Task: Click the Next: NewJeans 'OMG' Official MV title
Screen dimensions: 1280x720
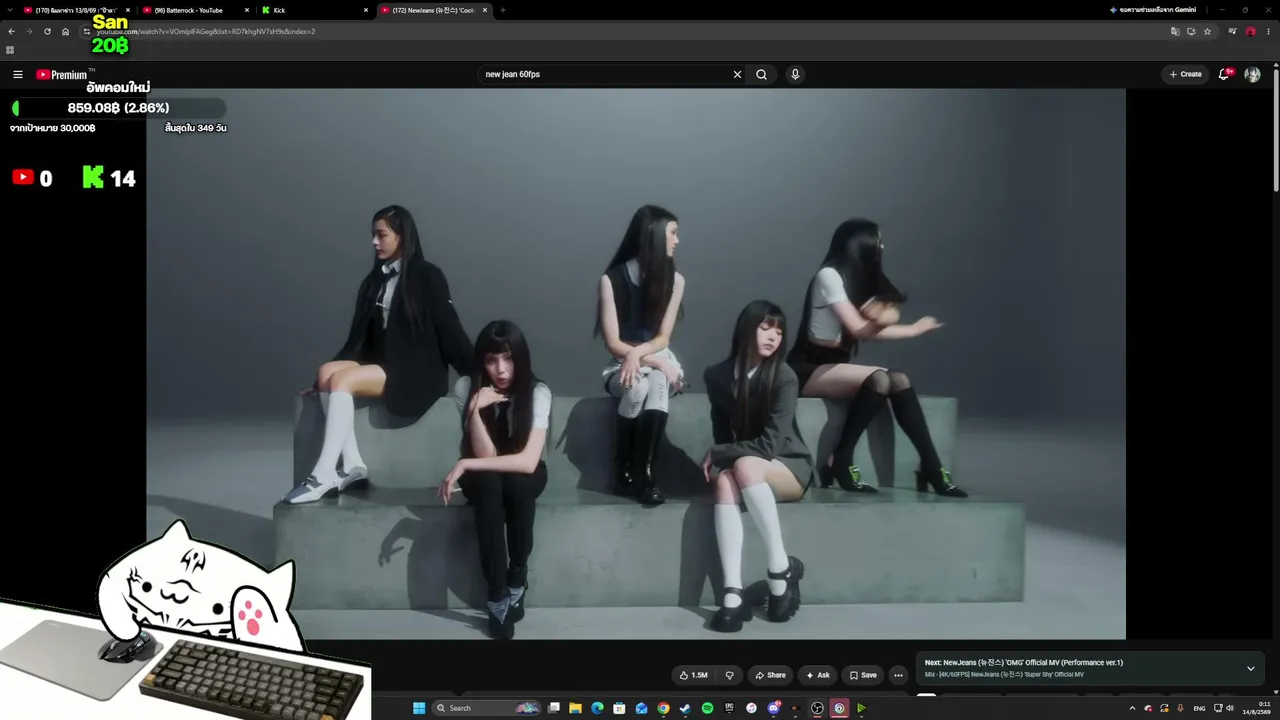Action: click(1024, 662)
